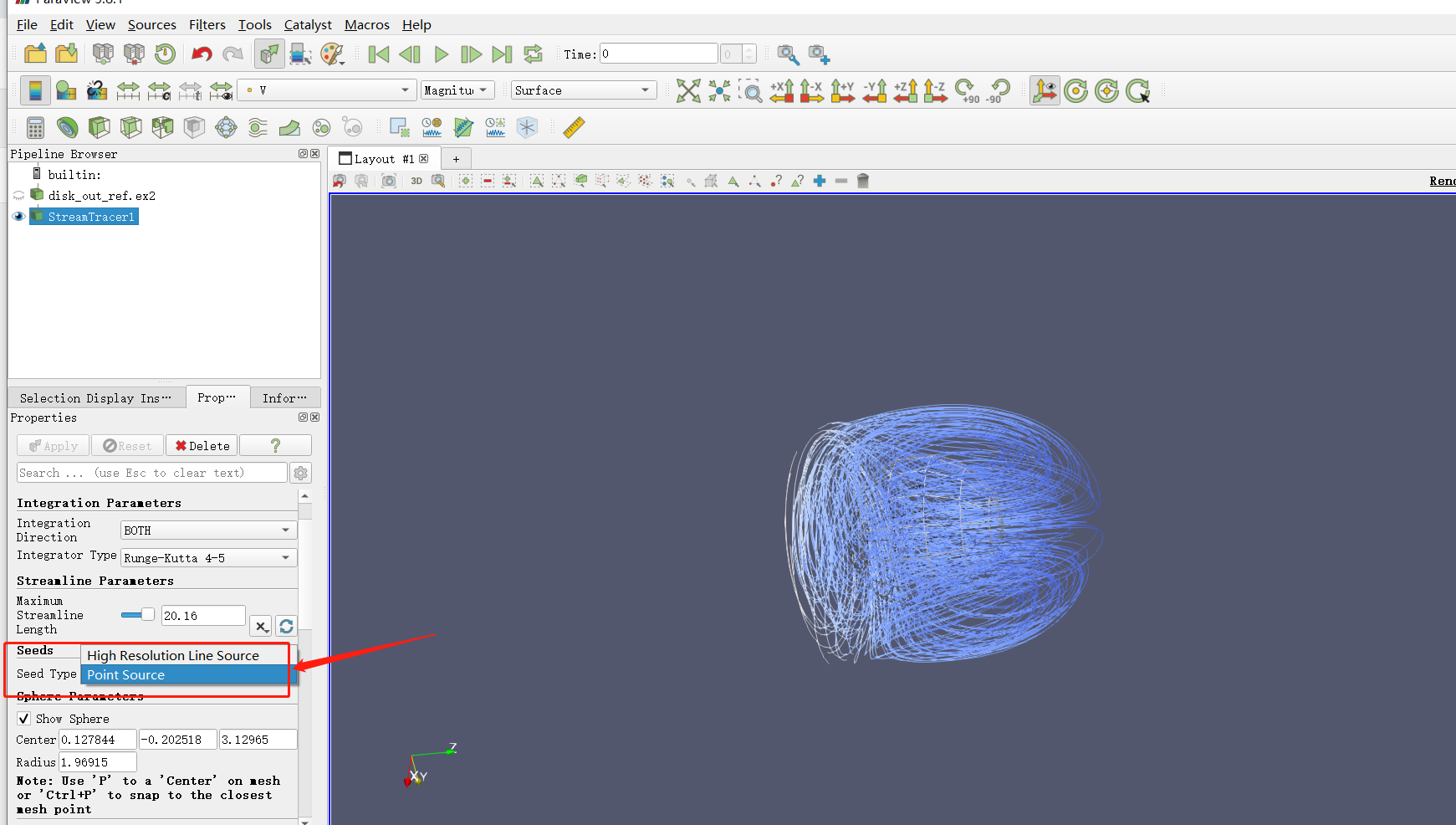Adjust the Maximum Streamline Length slider

pyautogui.click(x=137, y=613)
